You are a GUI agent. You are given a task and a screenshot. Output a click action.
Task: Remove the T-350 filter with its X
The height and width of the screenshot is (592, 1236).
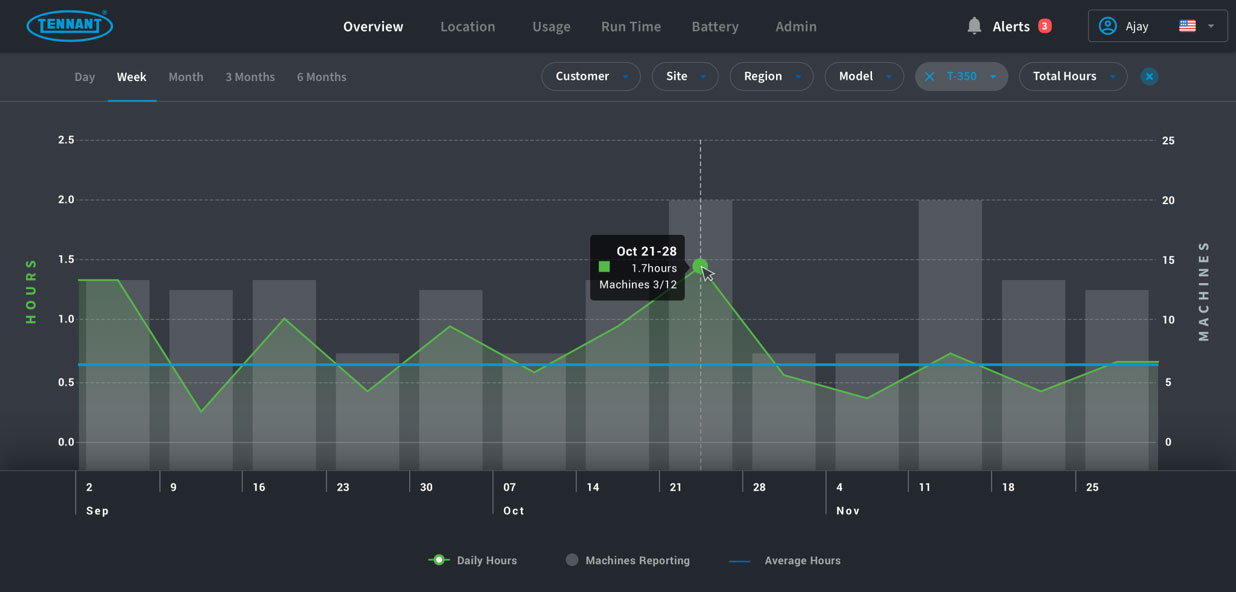[929, 77]
